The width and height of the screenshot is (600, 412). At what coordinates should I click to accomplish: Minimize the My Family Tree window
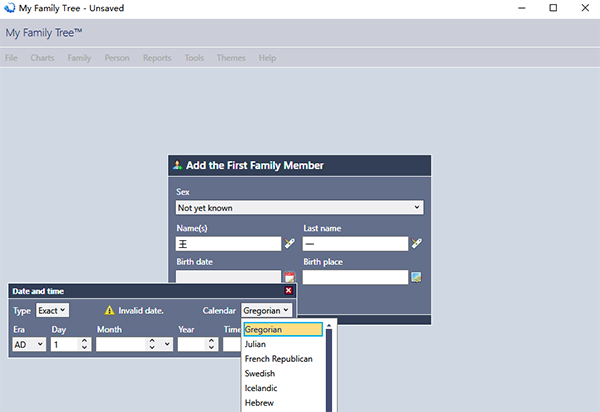[x=522, y=8]
